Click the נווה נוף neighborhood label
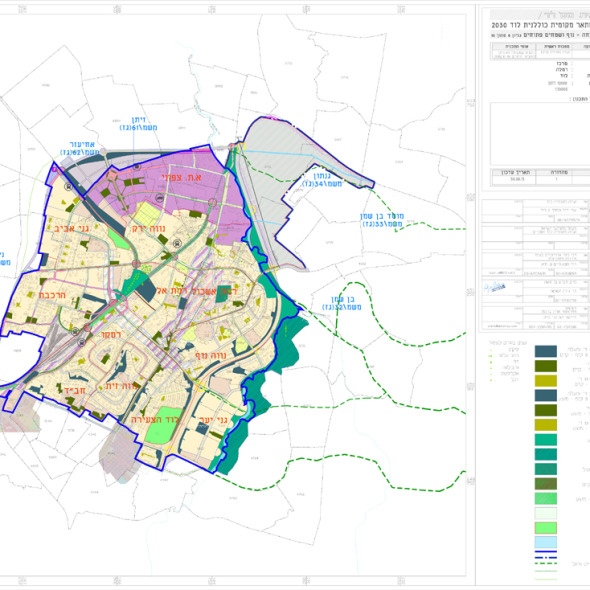The width and height of the screenshot is (590, 590). [x=211, y=355]
